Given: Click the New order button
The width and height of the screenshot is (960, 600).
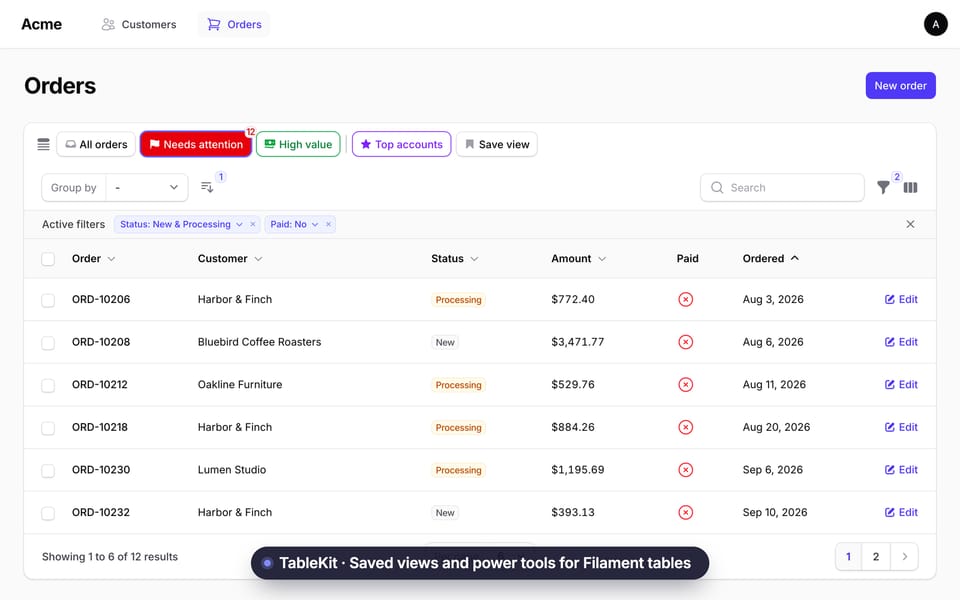Looking at the screenshot, I should [900, 86].
